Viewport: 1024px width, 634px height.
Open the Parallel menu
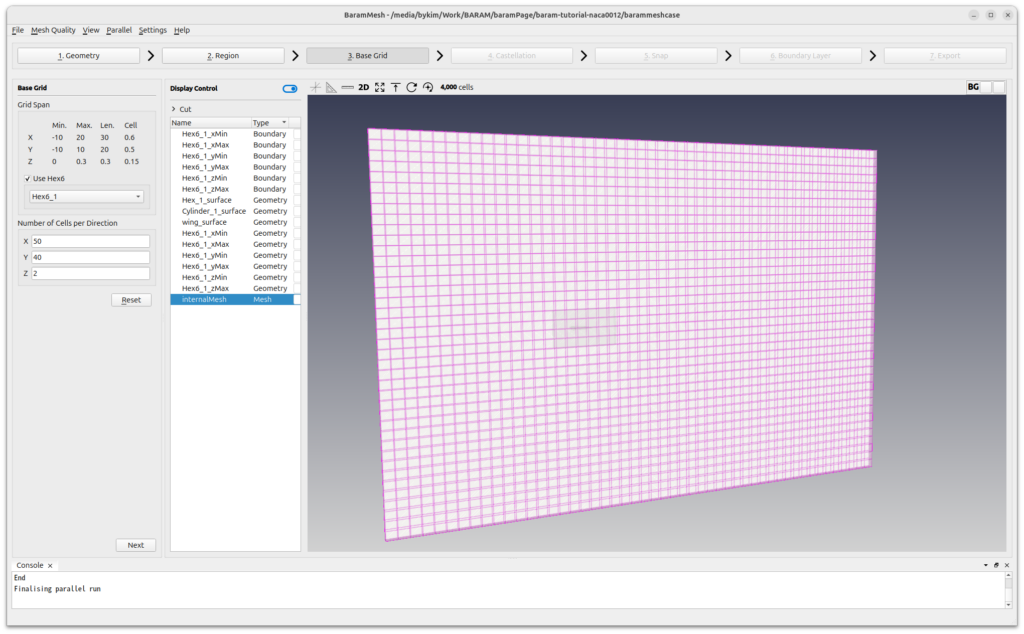(119, 30)
